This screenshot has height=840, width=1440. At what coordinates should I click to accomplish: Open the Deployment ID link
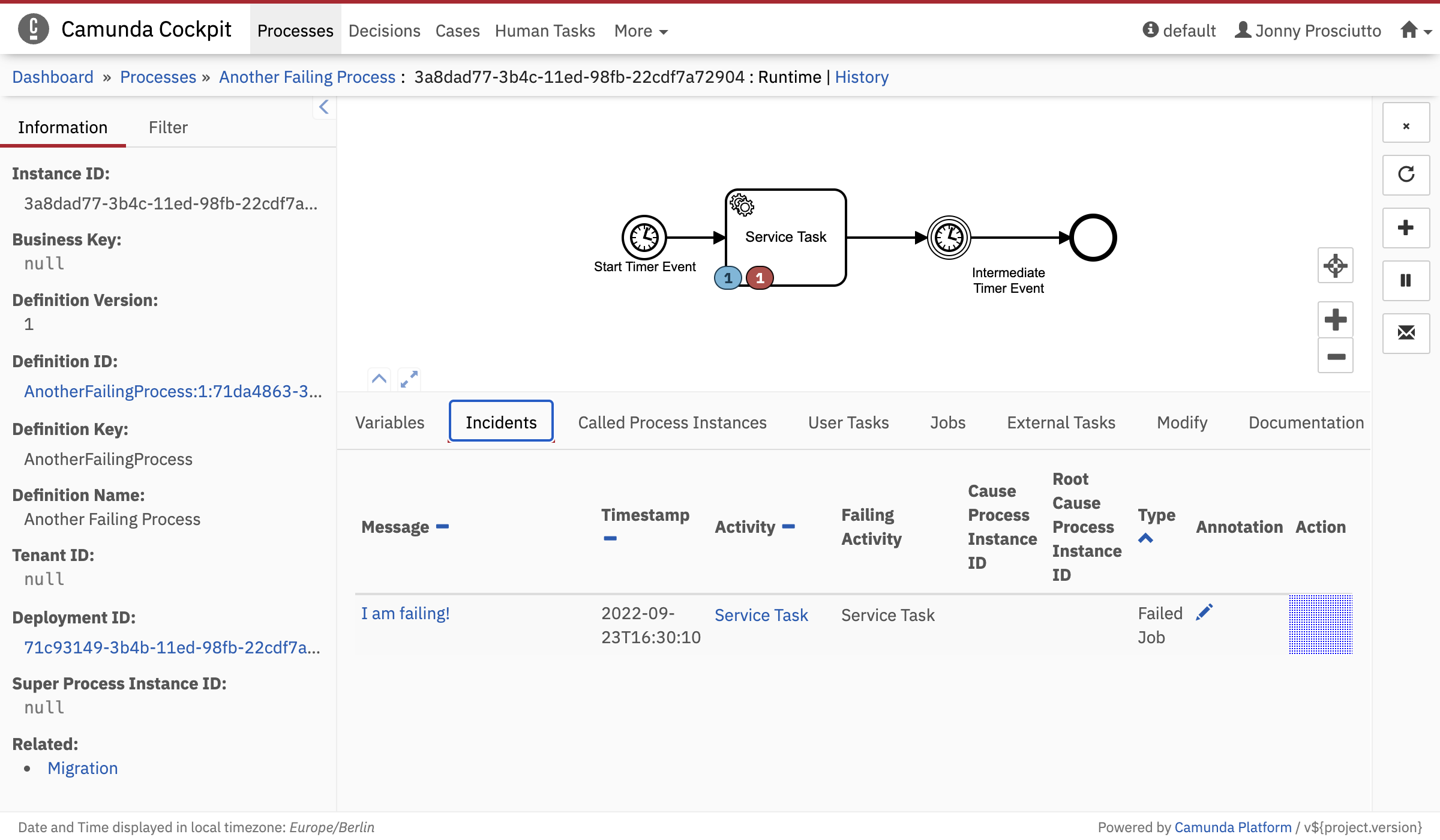(172, 647)
